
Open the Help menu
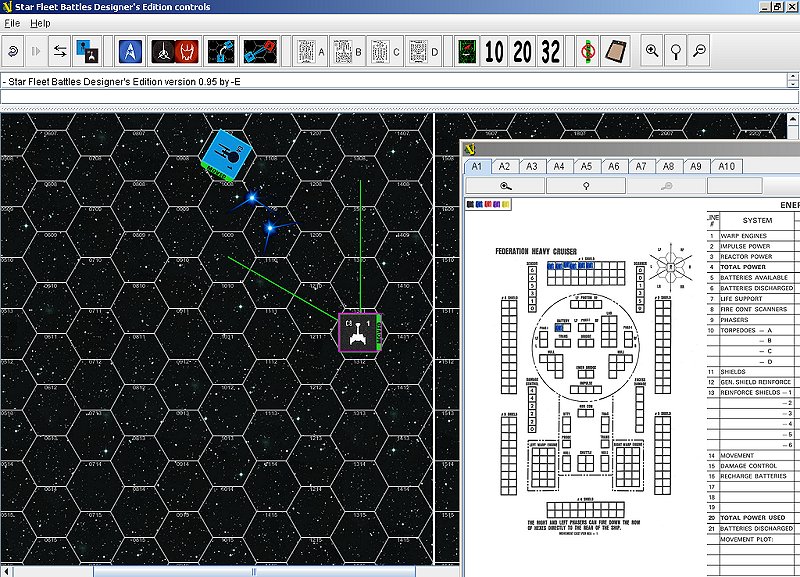click(40, 23)
